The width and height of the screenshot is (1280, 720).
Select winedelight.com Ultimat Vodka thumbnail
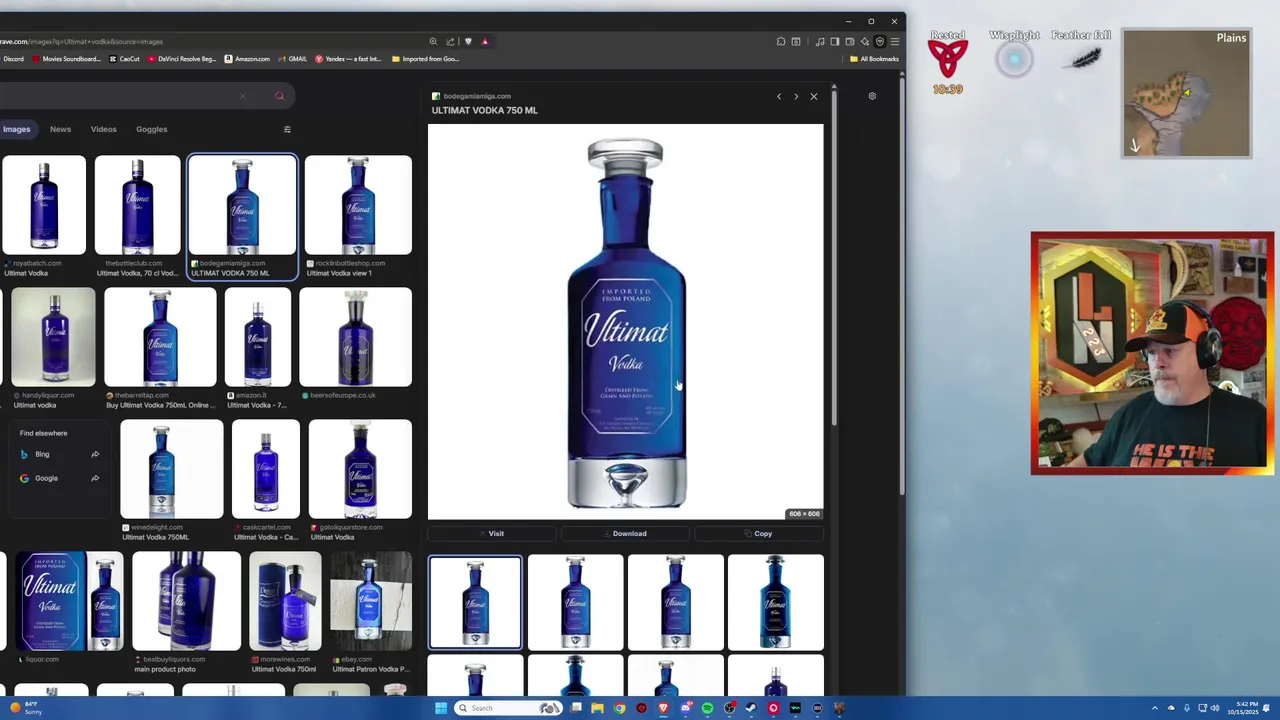point(171,469)
